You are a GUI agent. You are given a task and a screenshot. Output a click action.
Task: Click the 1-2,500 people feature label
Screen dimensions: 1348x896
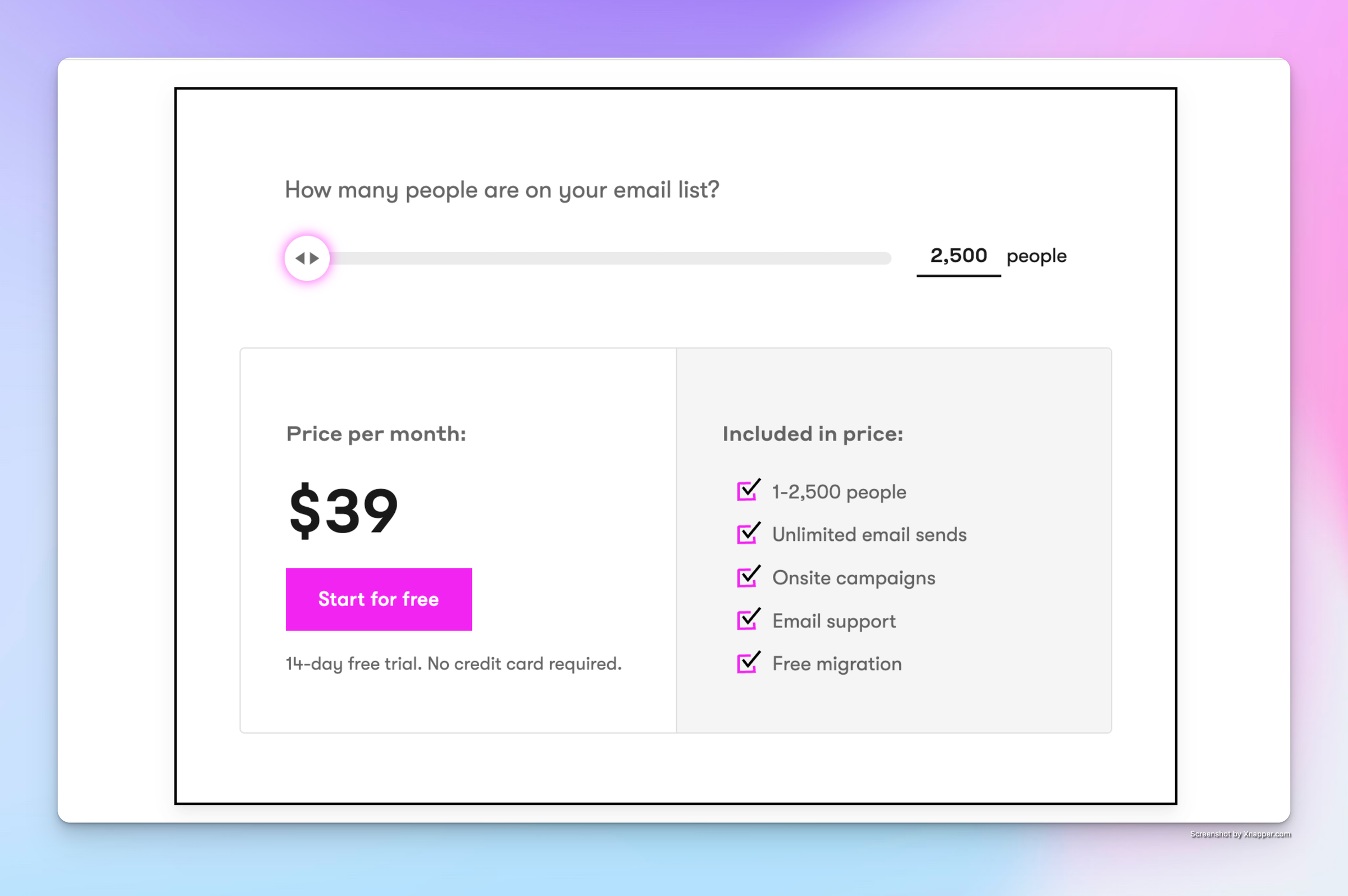(x=839, y=492)
